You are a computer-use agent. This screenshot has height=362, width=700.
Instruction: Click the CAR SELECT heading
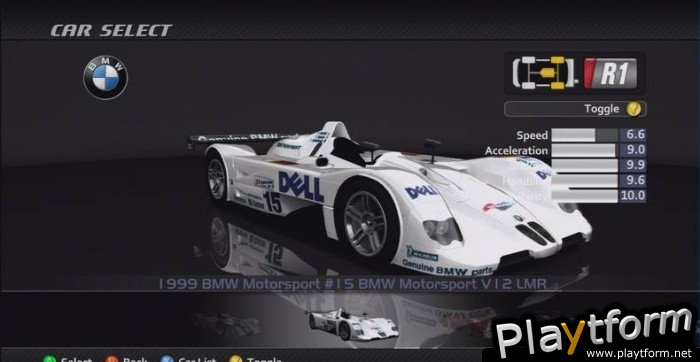click(x=111, y=31)
